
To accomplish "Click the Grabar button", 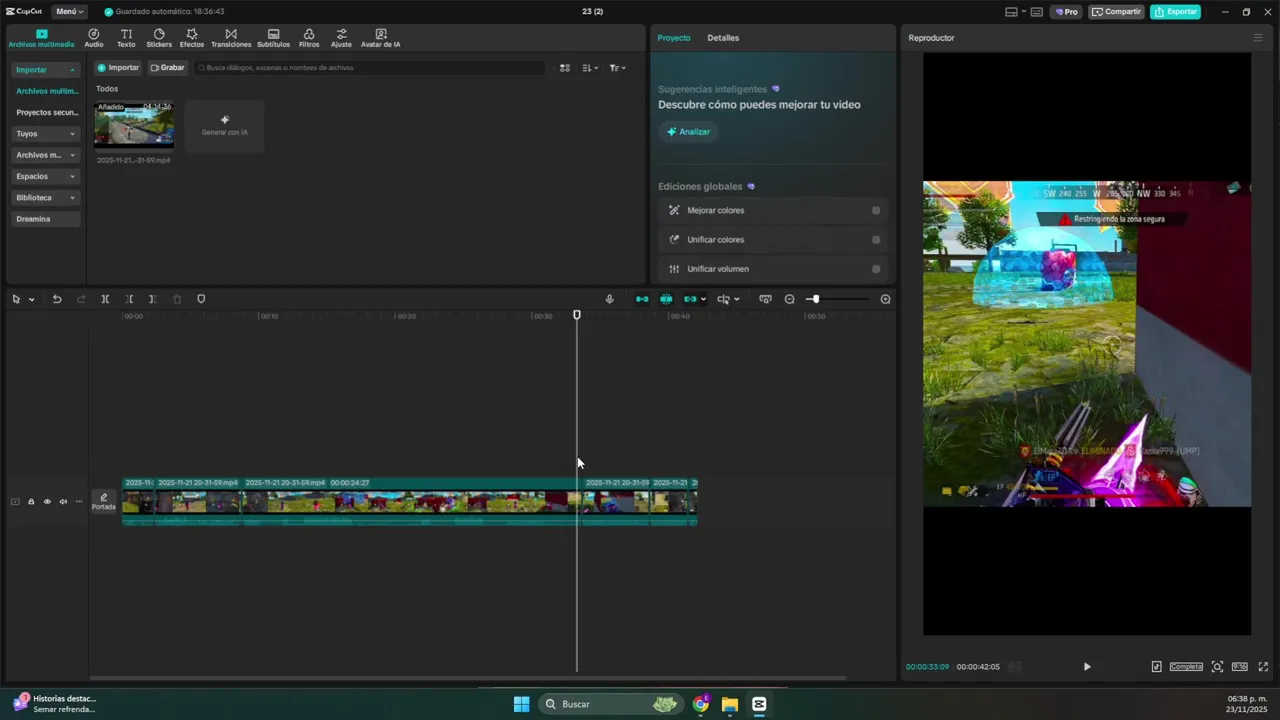I will coord(167,68).
